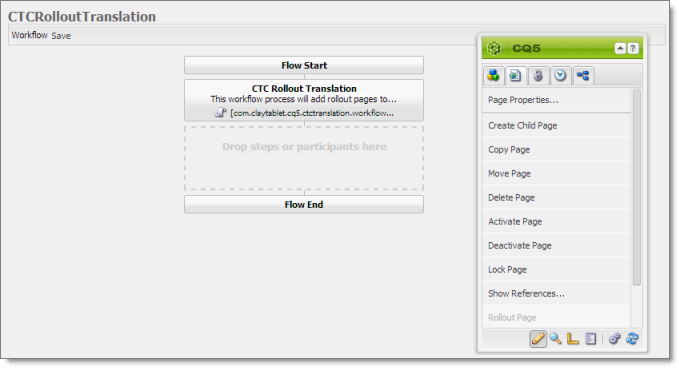Select Create Child Page
This screenshot has height=368, width=679.
556,126
